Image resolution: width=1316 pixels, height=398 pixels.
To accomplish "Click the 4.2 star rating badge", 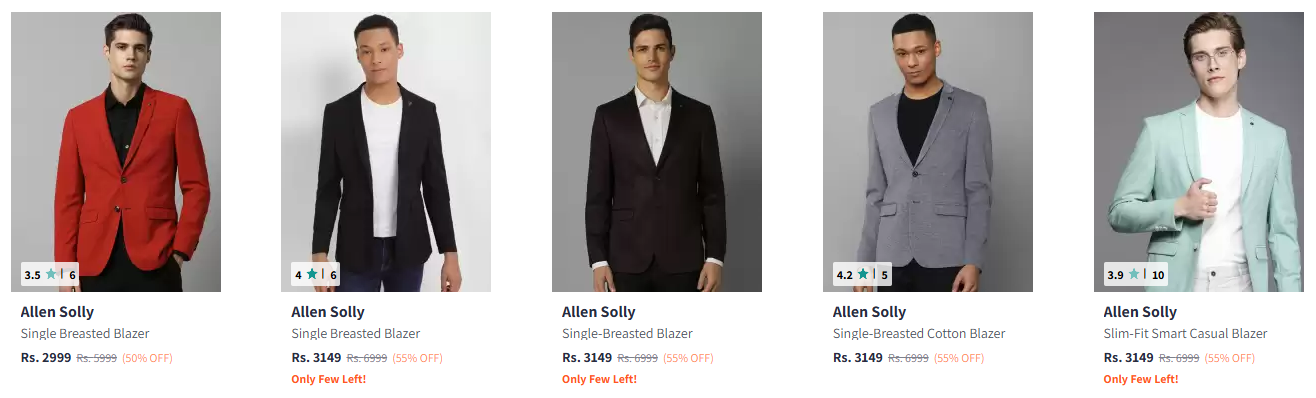I will (862, 274).
